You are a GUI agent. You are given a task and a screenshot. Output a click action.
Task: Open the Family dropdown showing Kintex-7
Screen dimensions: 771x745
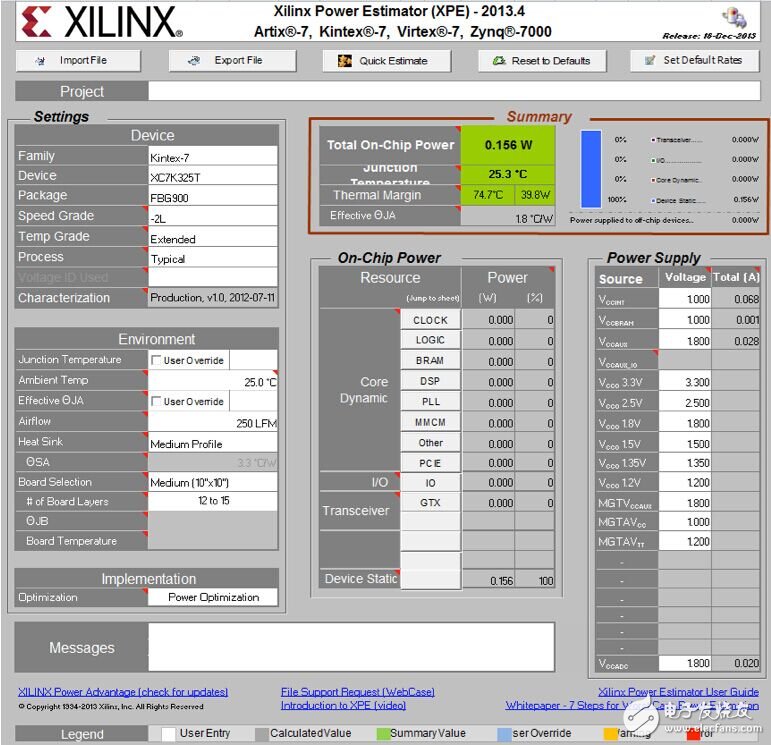click(x=212, y=157)
